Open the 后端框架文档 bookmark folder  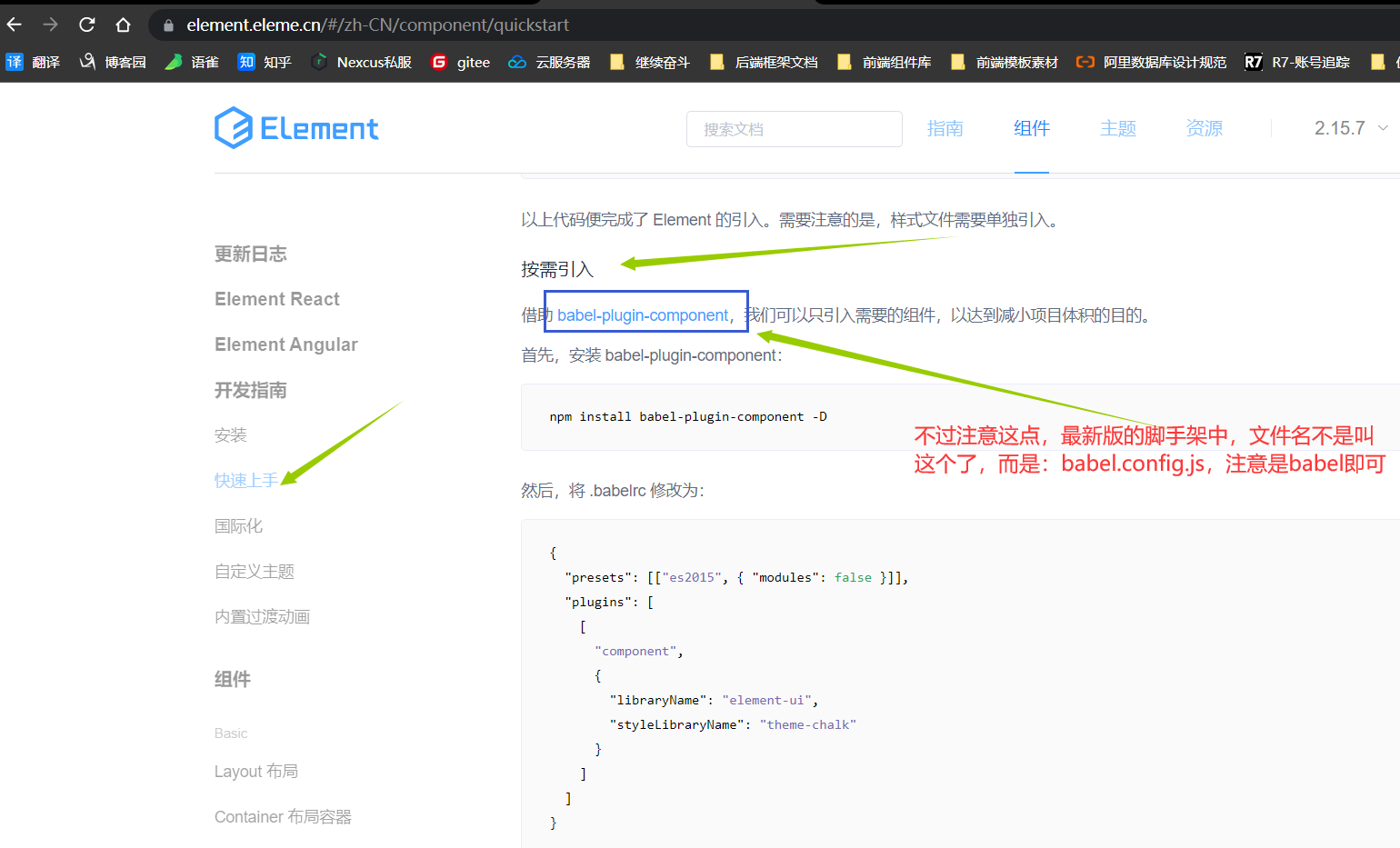(763, 62)
